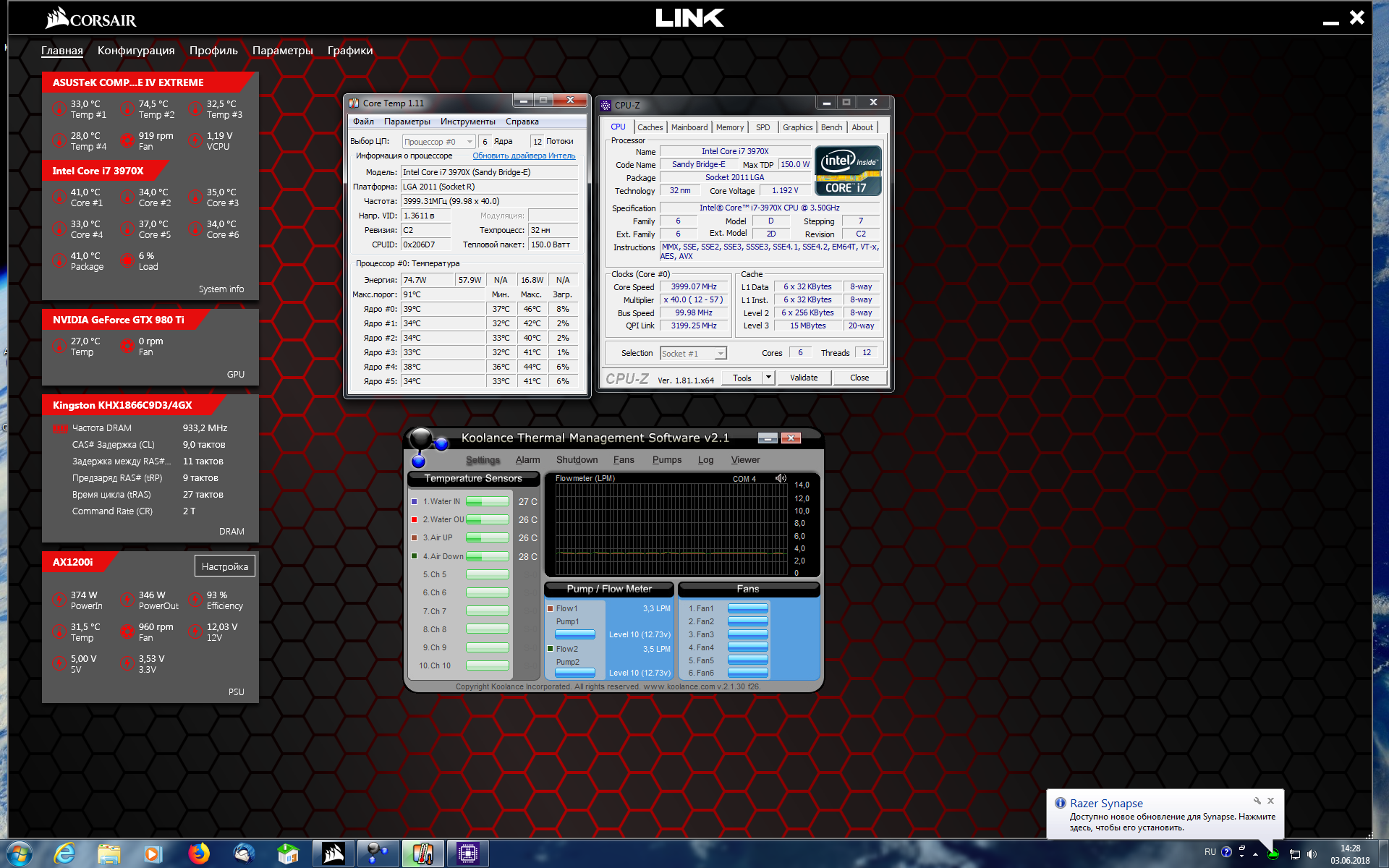Toggle the Flow1 color box
Viewport: 1389px width, 868px height.
tap(550, 608)
